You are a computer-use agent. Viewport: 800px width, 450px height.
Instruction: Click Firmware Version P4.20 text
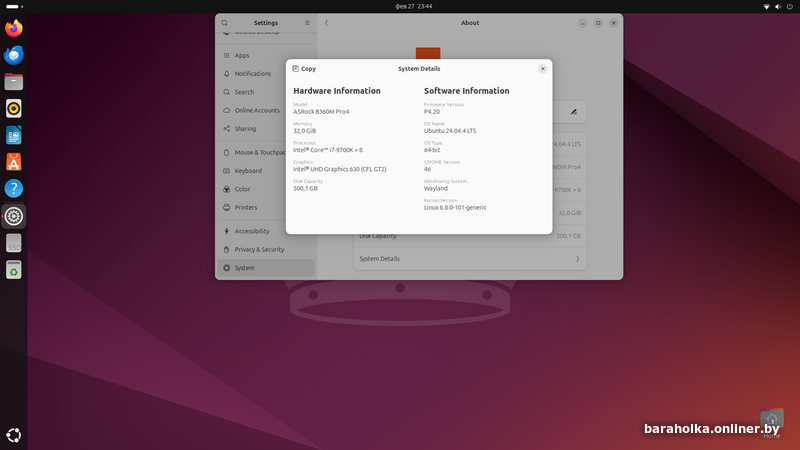click(x=432, y=111)
